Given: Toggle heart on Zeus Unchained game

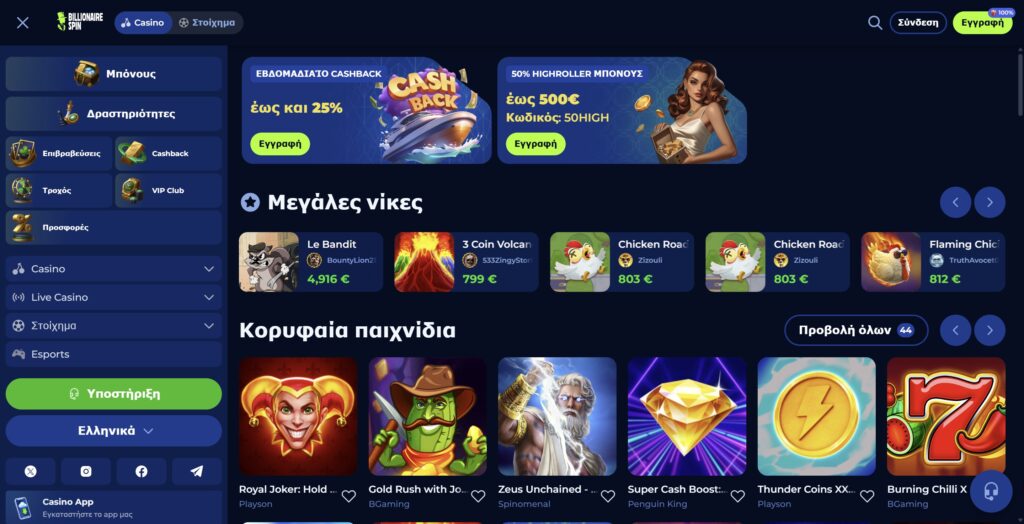Looking at the screenshot, I should (x=608, y=496).
